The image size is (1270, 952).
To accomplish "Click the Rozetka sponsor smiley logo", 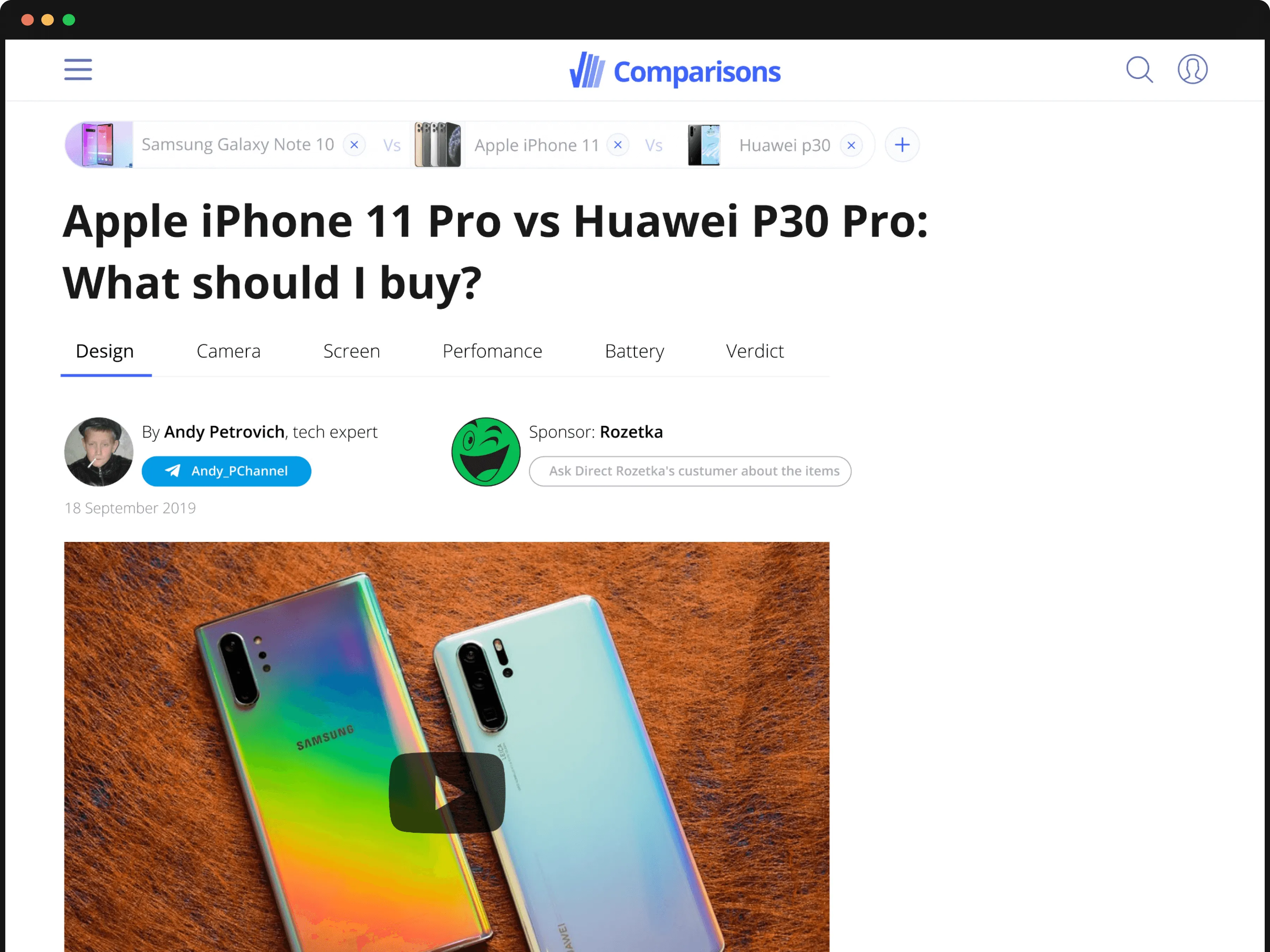I will [x=486, y=452].
